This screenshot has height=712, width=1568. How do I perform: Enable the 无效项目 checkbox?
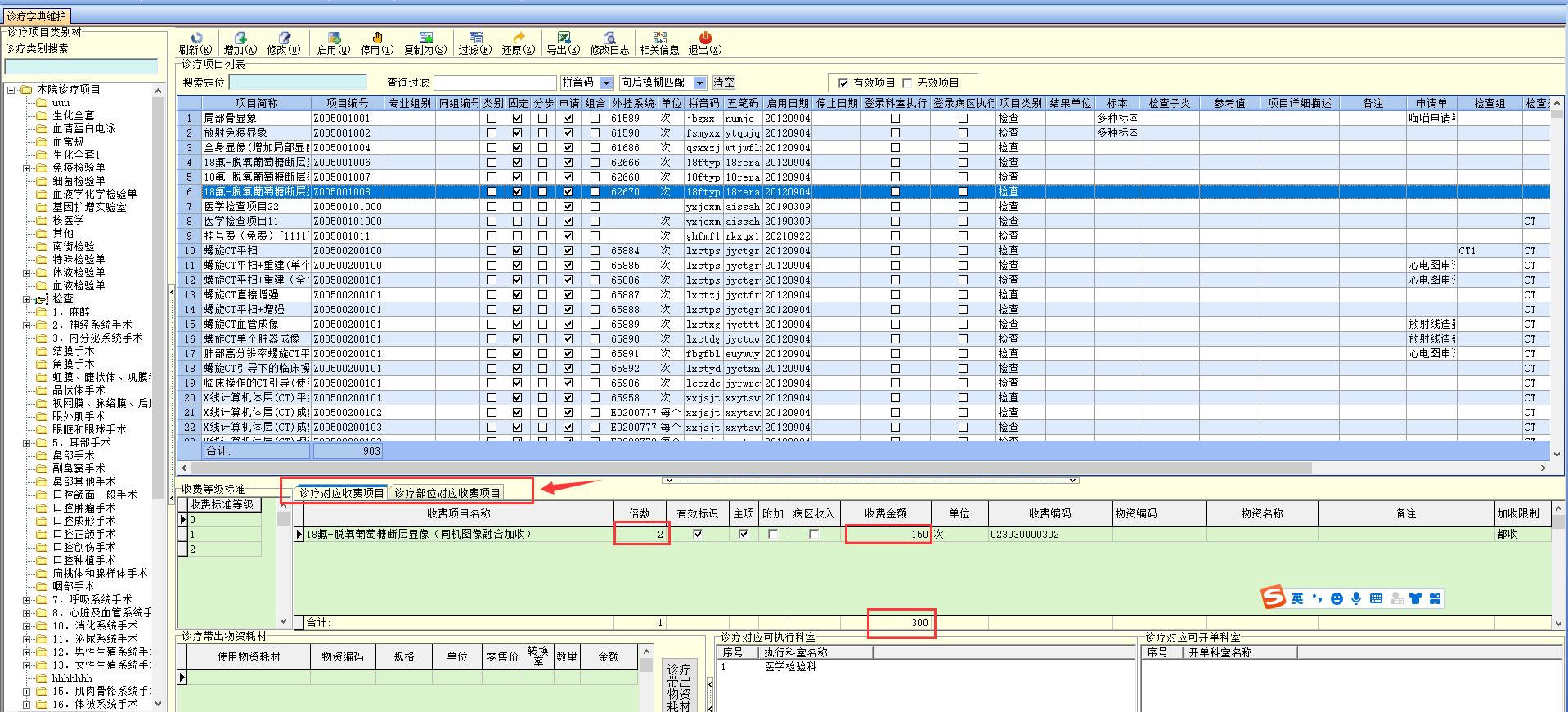[x=907, y=83]
